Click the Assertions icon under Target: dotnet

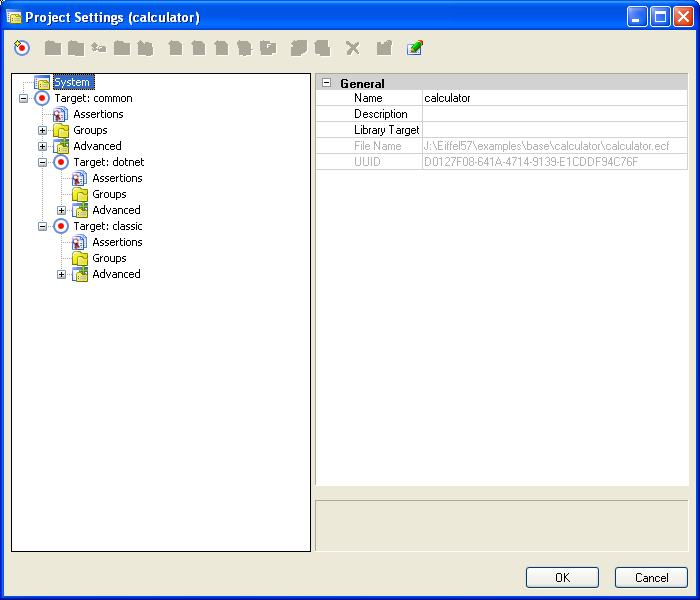click(x=80, y=178)
